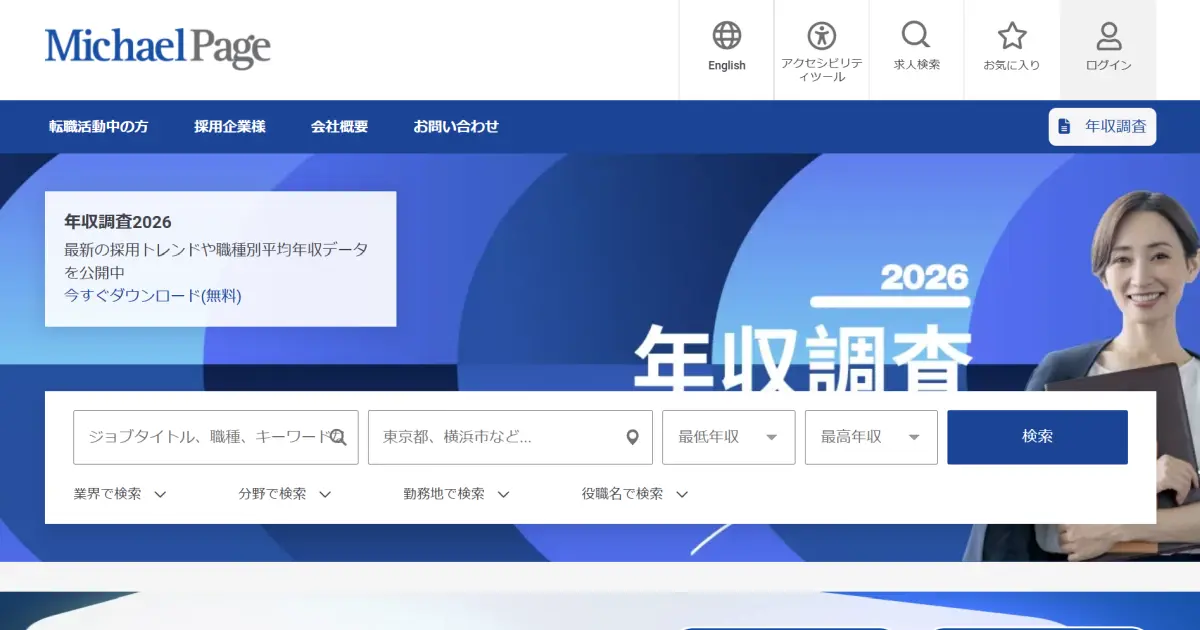Click the location pin icon
Viewport: 1200px width, 630px height.
tap(632, 437)
